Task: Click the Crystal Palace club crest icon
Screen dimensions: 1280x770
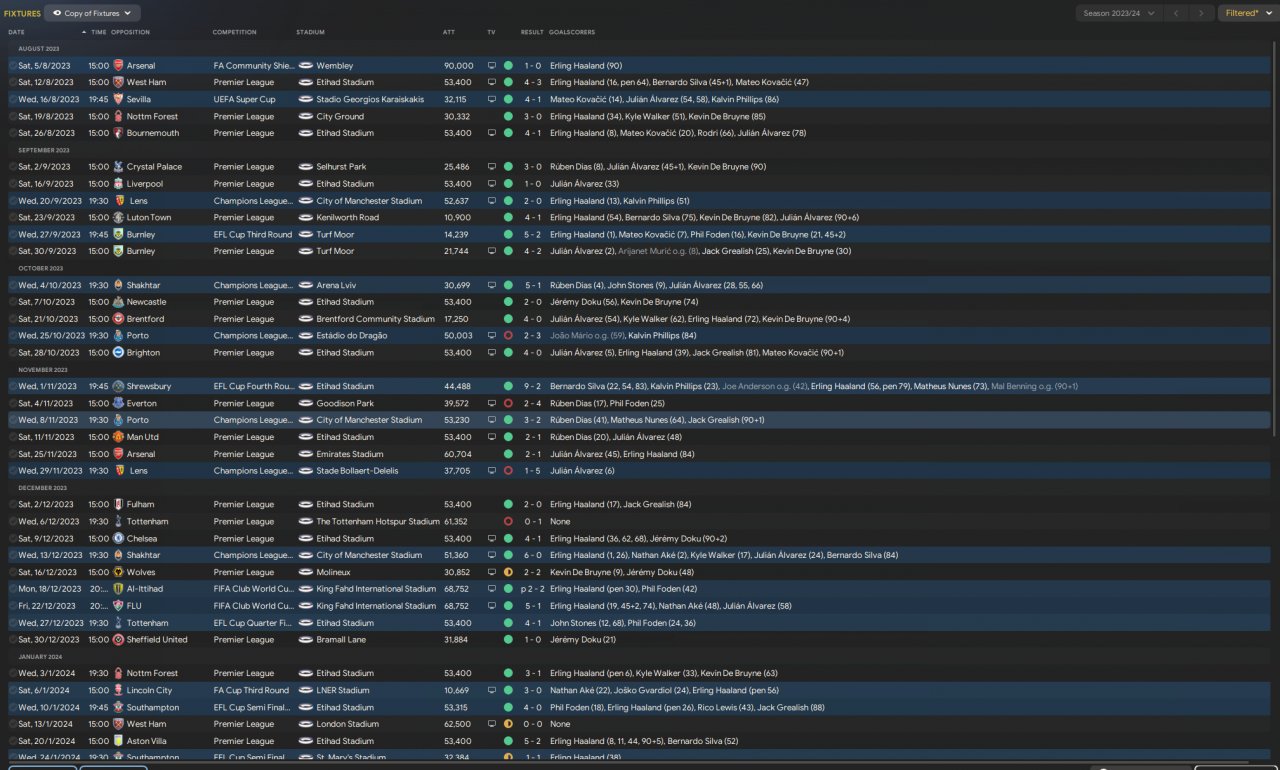Action: pos(118,167)
